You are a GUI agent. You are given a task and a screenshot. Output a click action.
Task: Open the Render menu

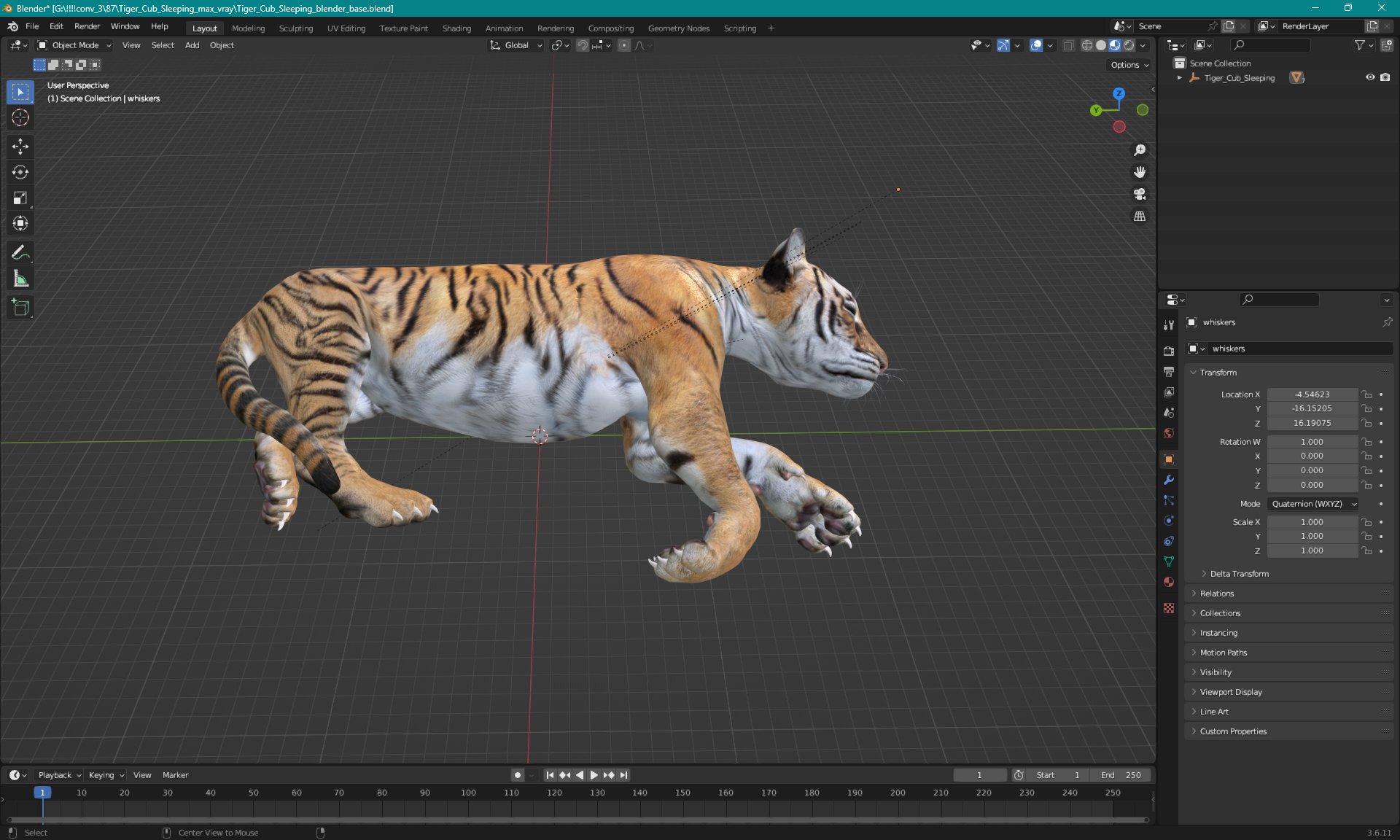click(87, 26)
